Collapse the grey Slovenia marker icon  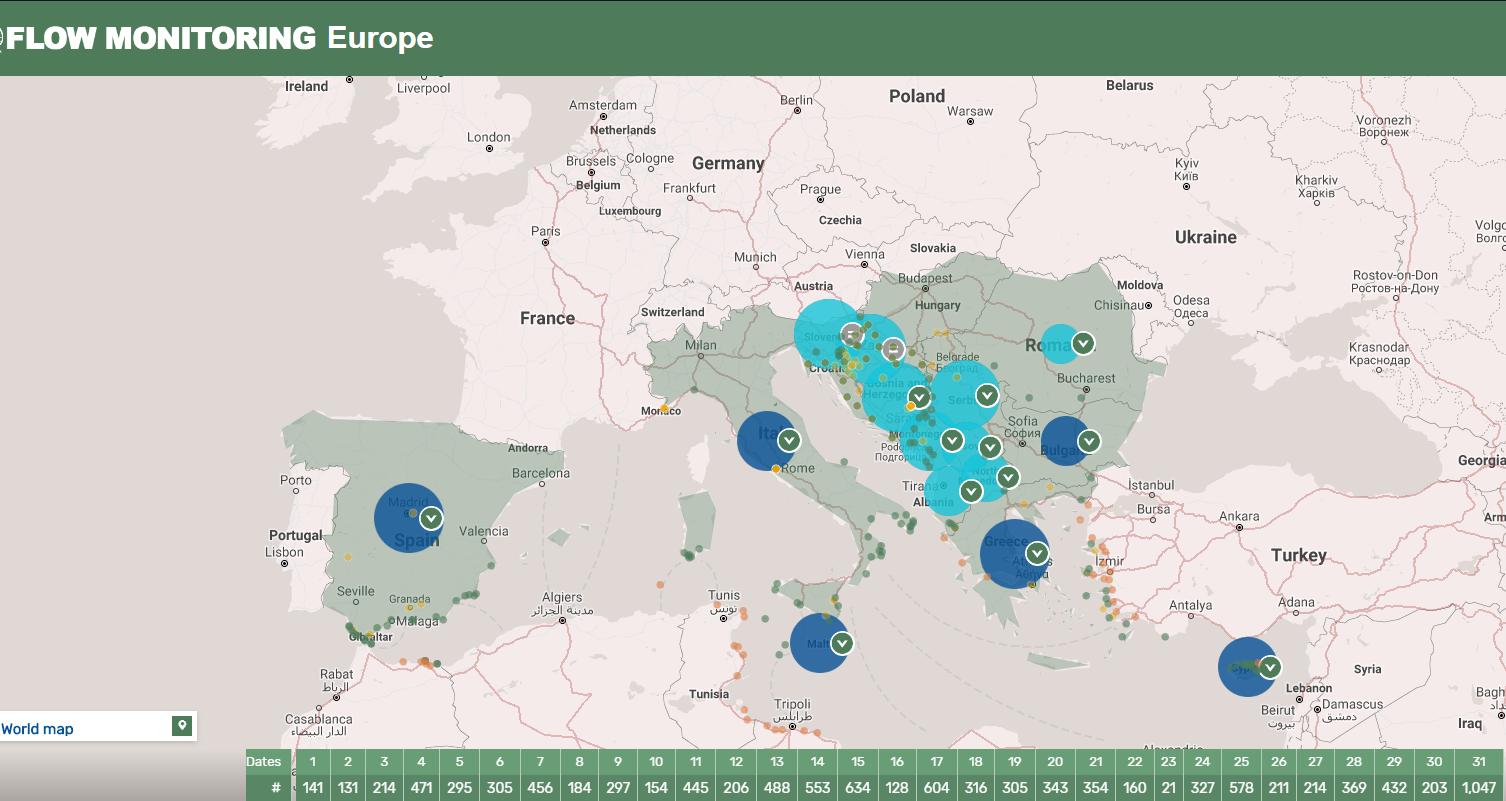tap(852, 334)
